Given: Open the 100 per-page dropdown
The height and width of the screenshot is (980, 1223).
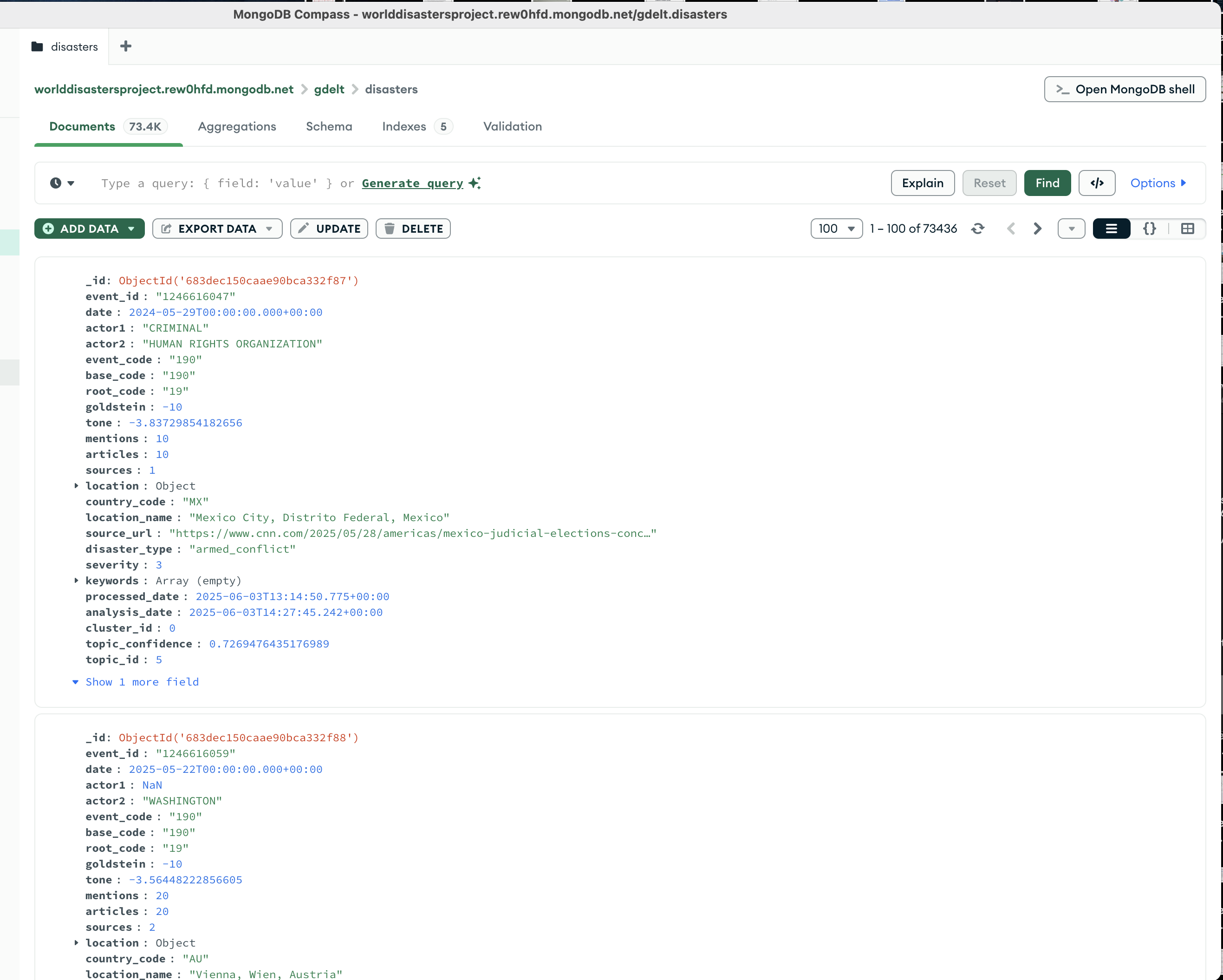Looking at the screenshot, I should pyautogui.click(x=836, y=229).
